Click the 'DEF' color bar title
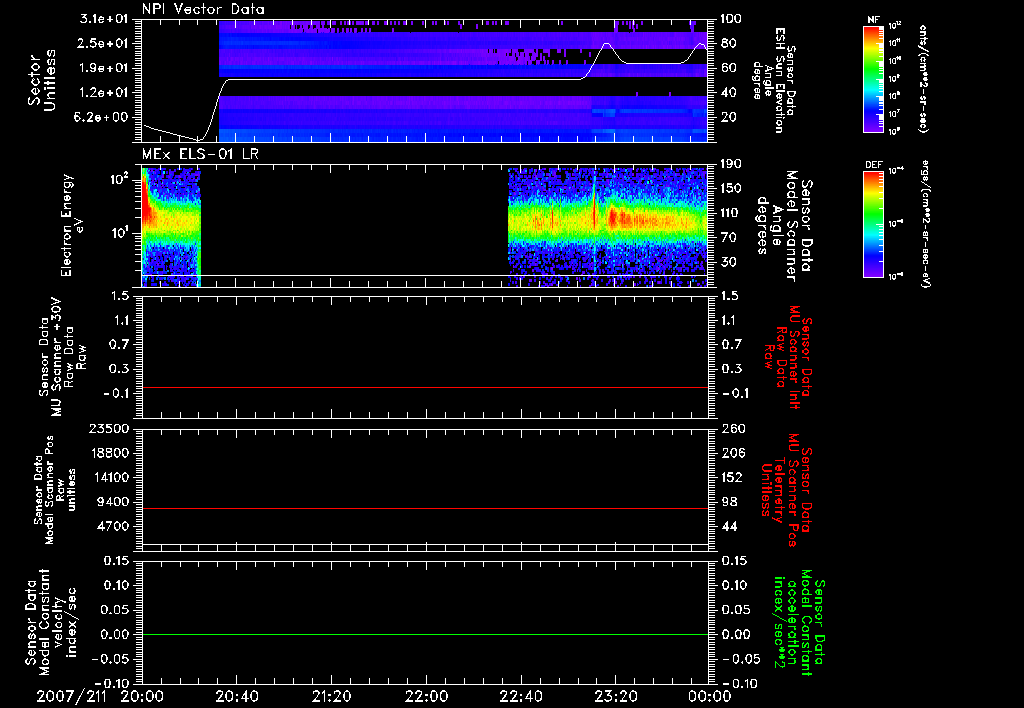The image size is (1024, 708). pyautogui.click(x=874, y=165)
